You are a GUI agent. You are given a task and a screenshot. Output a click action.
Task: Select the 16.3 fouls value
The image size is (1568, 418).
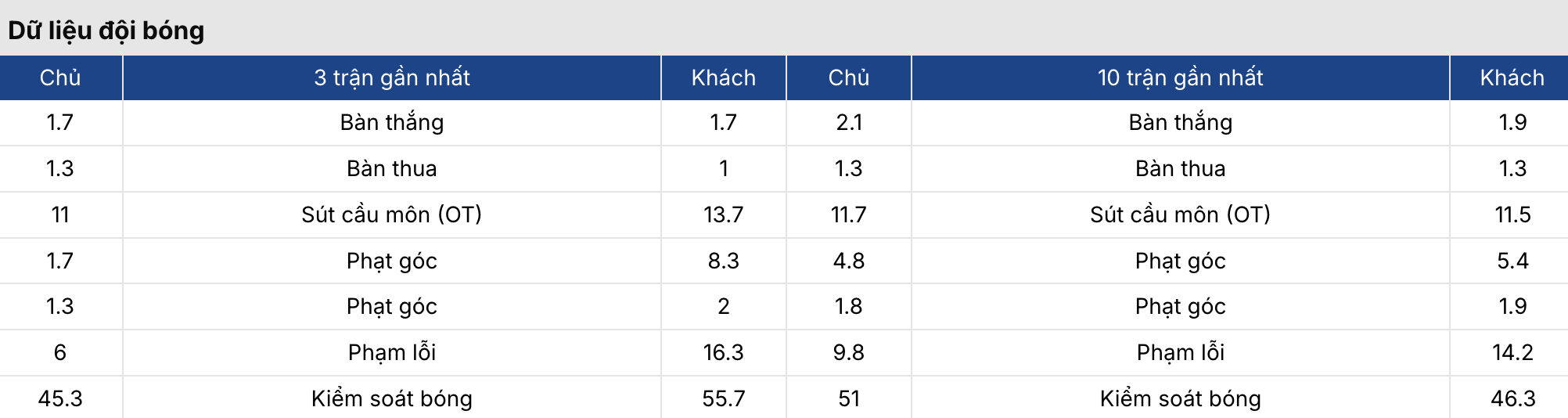click(723, 352)
